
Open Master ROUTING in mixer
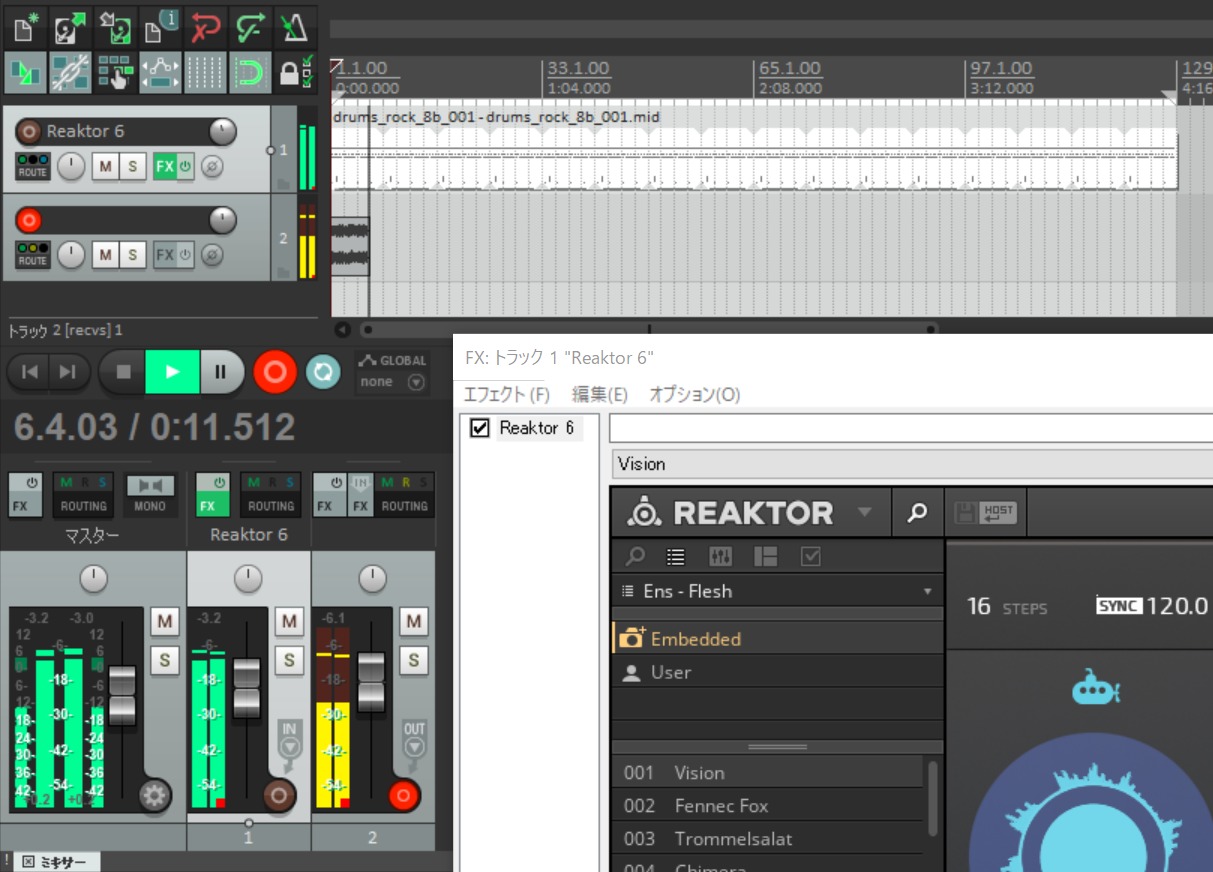[x=84, y=506]
